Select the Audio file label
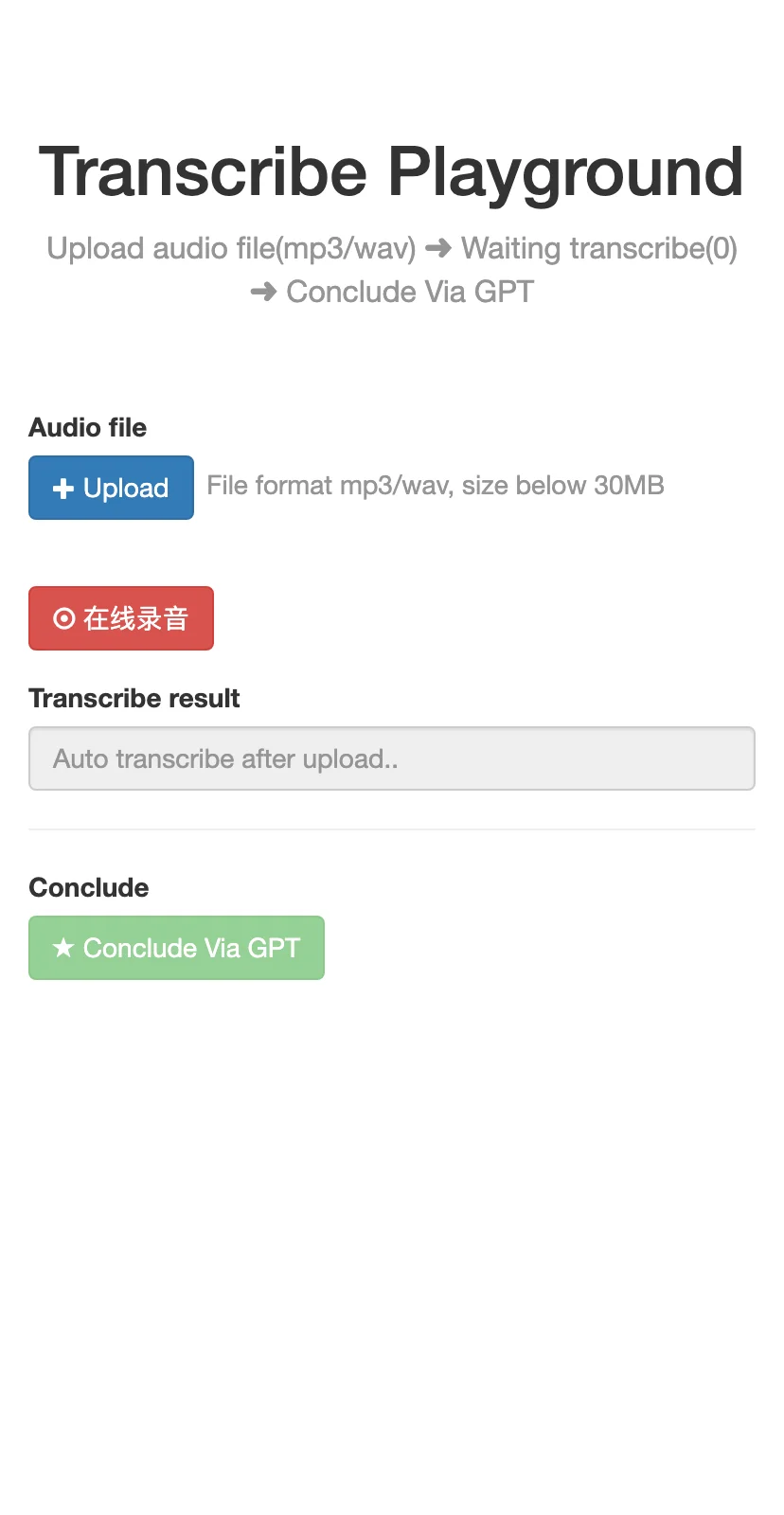This screenshot has height=1515, width=784. (x=88, y=428)
